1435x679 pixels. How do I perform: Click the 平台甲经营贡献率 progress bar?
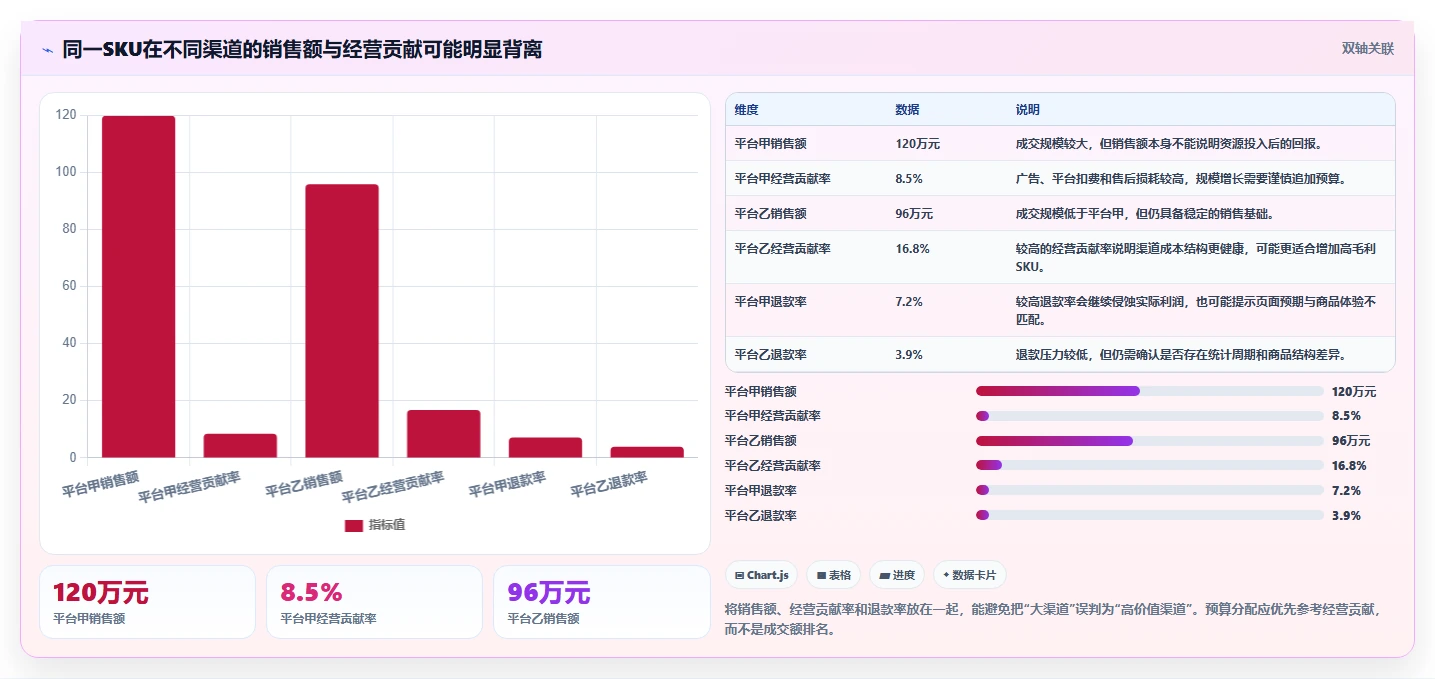[x=1150, y=416]
